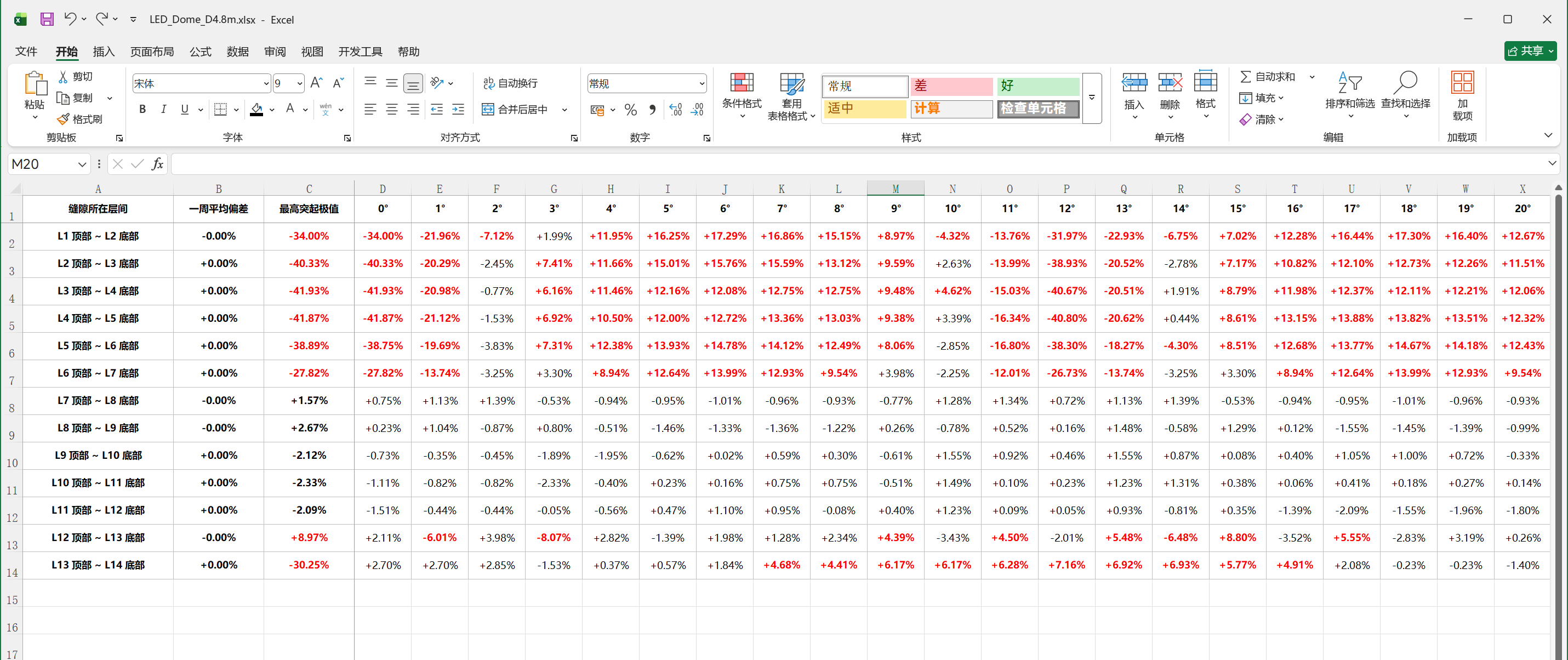Switch to the 插入 ribbon tab
This screenshot has width=1568, height=660.
tap(104, 52)
